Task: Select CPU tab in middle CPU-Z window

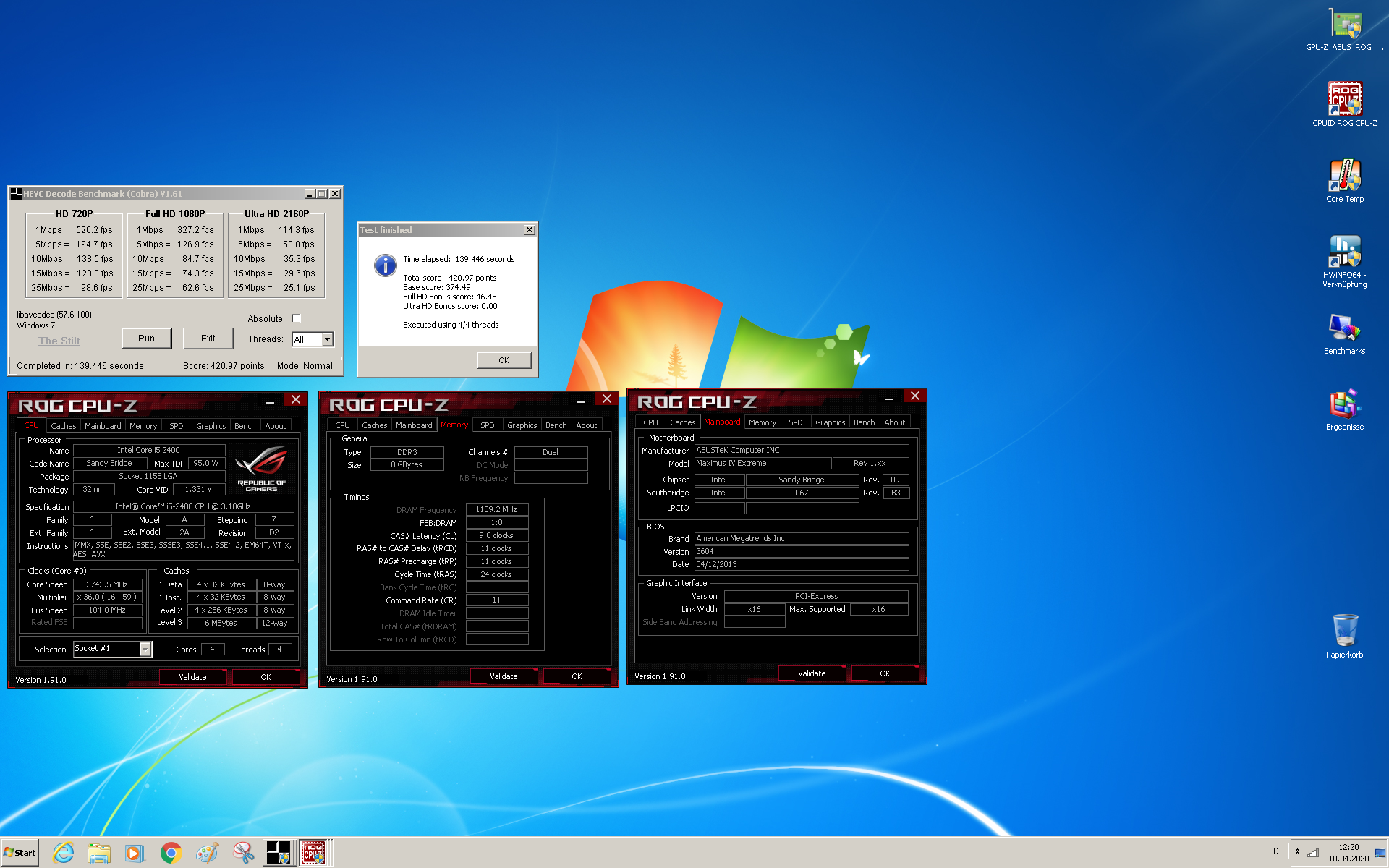Action: pyautogui.click(x=343, y=425)
